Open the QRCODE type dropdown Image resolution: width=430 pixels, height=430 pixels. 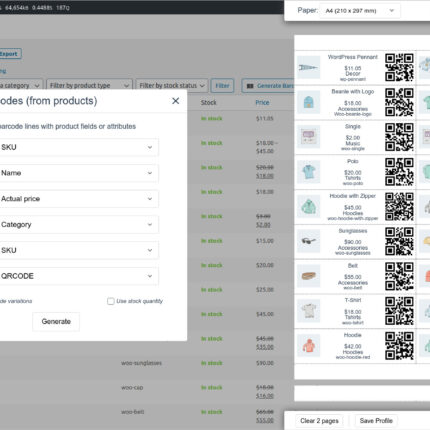79,276
